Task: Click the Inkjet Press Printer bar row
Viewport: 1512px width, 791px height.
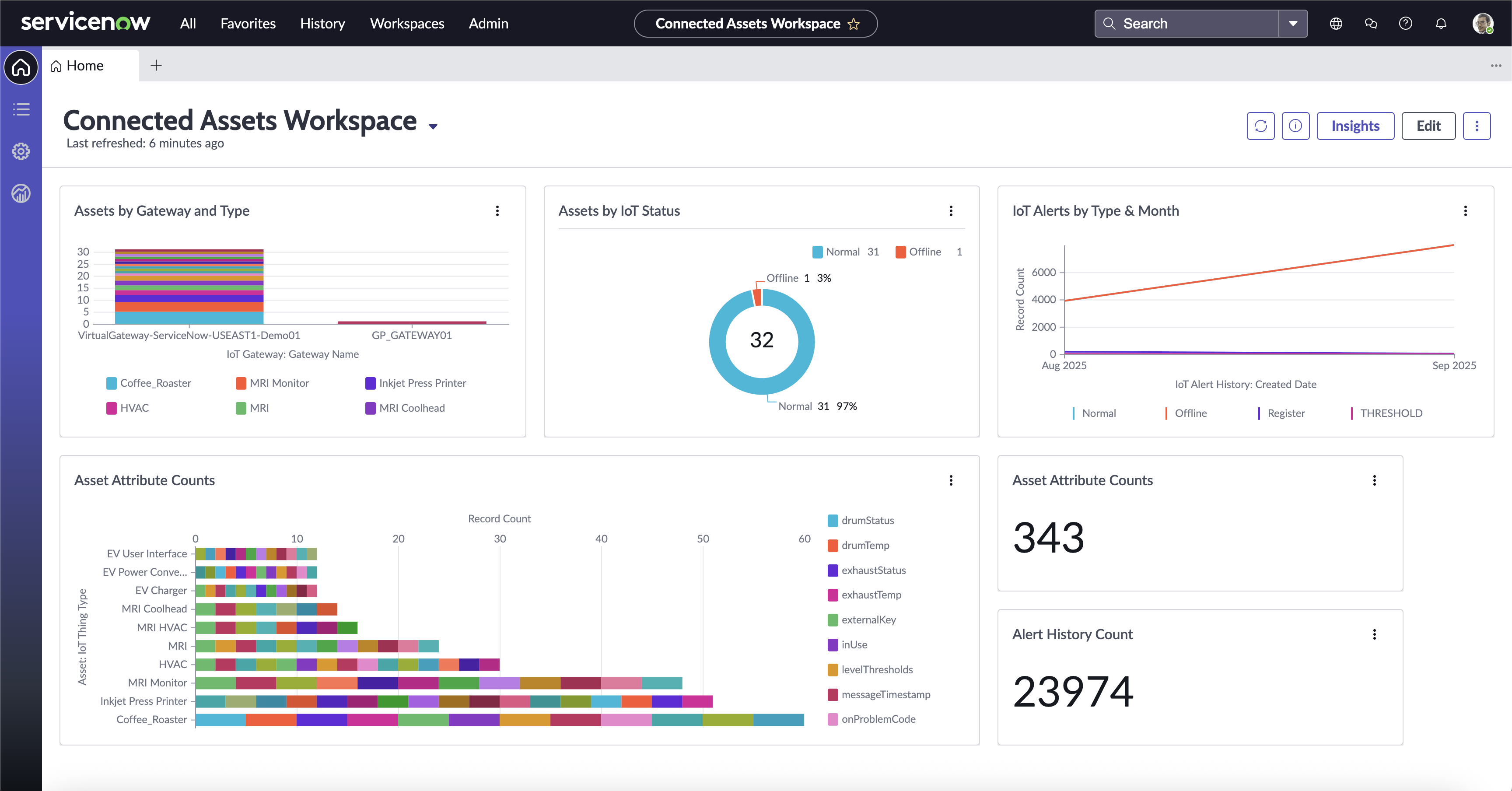Action: click(x=454, y=701)
